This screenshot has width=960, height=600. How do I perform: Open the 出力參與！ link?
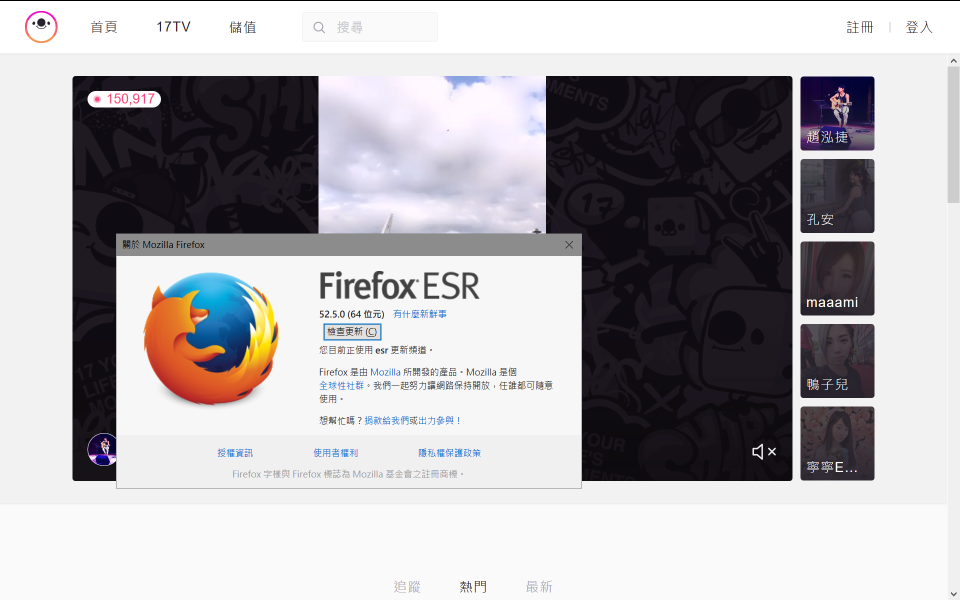click(x=440, y=421)
